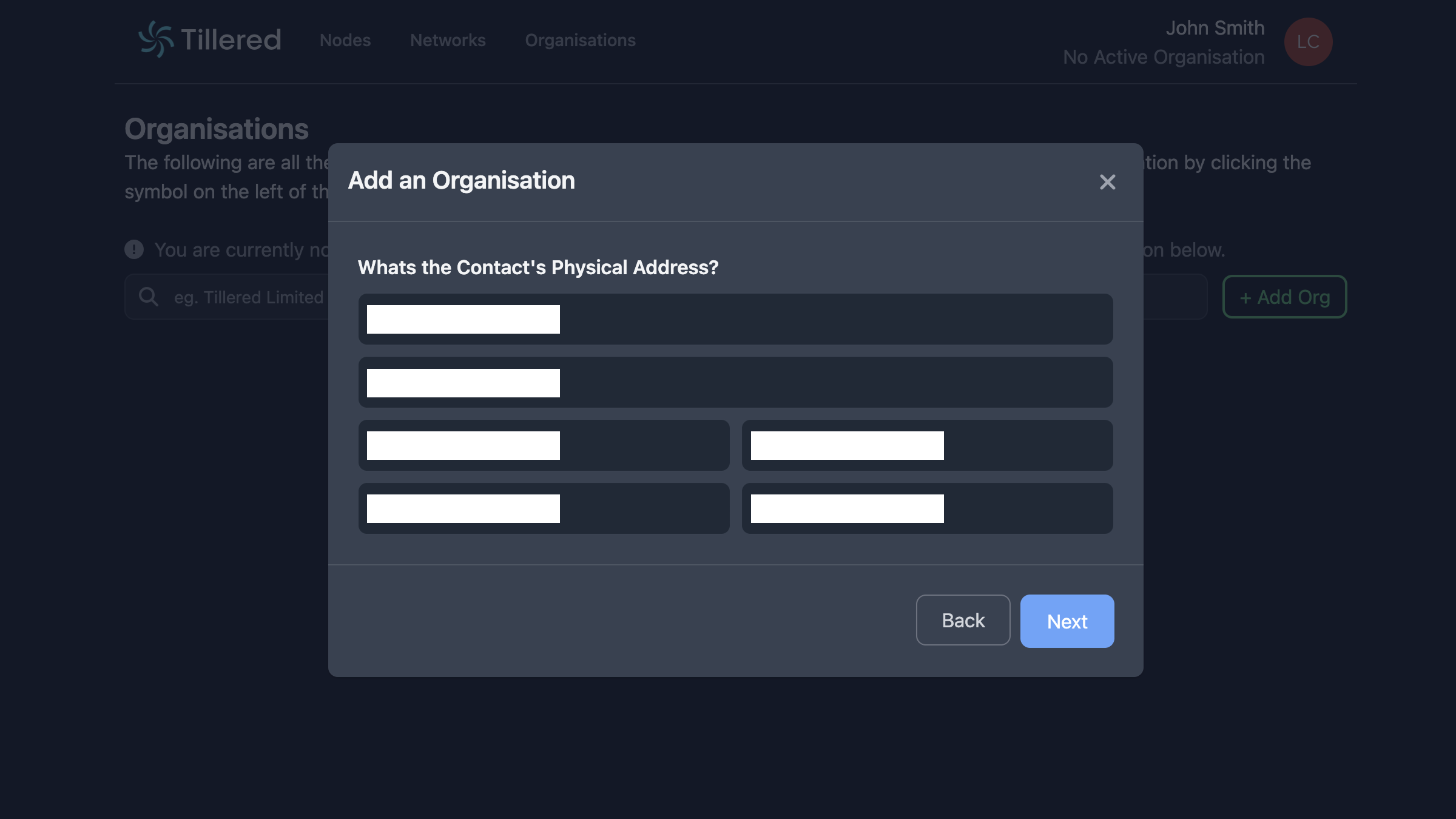Click the John Smith user name
The image size is (1456, 819).
point(1215,28)
